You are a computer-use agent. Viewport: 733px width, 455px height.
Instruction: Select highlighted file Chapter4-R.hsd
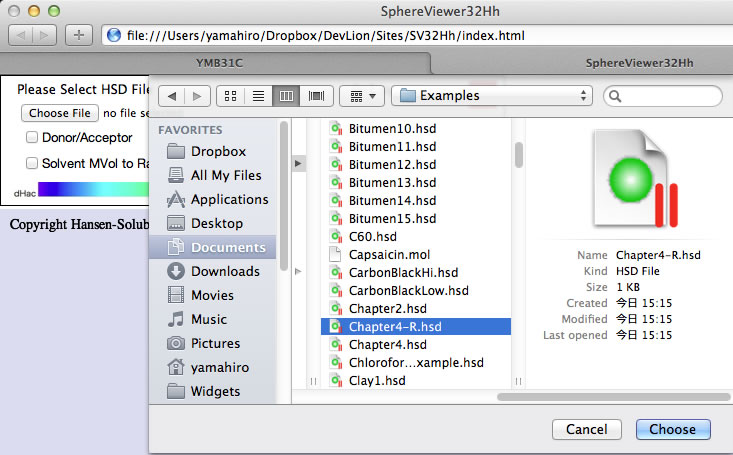point(416,327)
